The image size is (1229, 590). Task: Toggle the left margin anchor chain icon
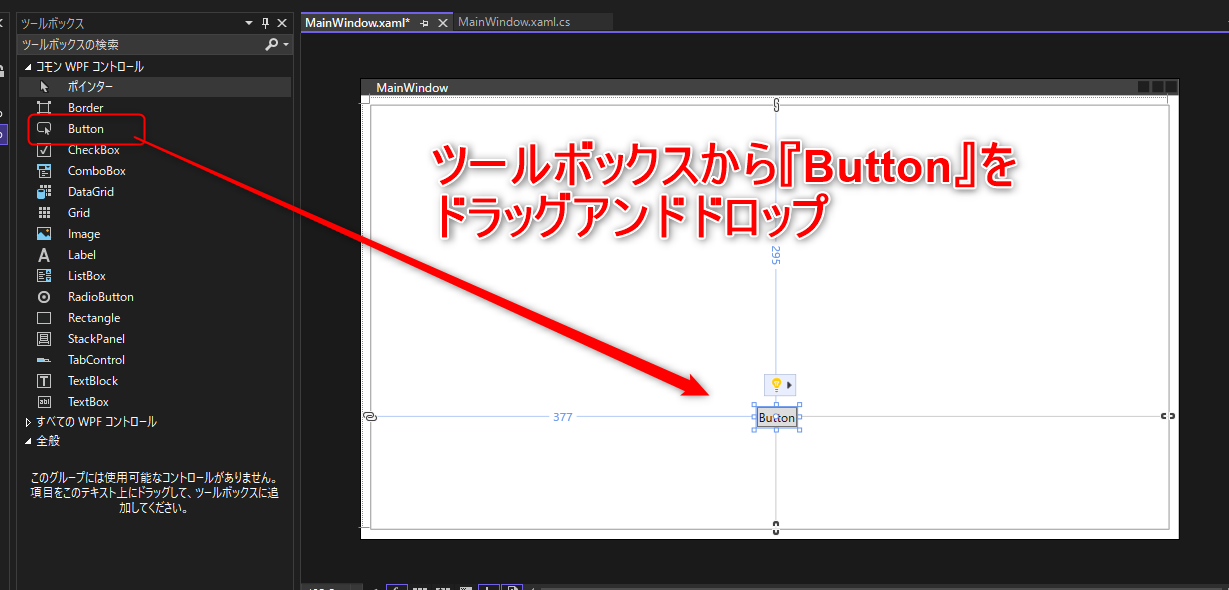tap(369, 417)
